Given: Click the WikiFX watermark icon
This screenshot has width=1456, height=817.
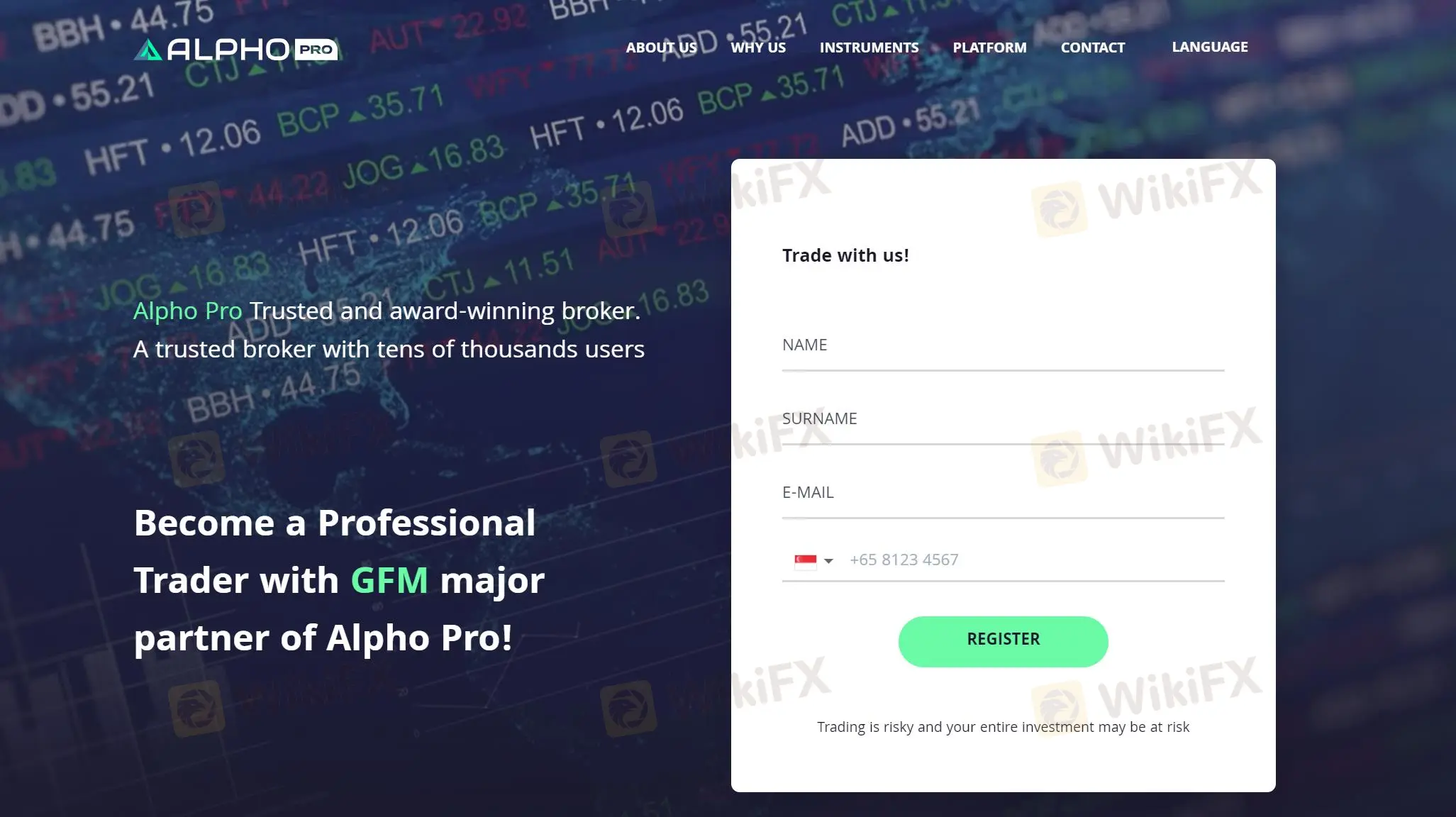Looking at the screenshot, I should click(1062, 206).
